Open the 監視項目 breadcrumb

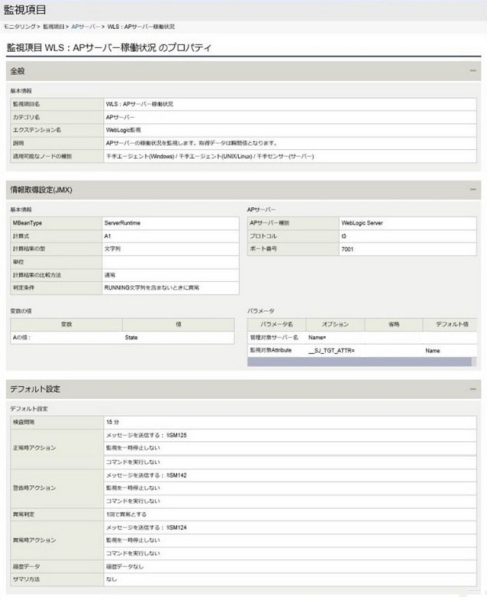pyautogui.click(x=54, y=26)
